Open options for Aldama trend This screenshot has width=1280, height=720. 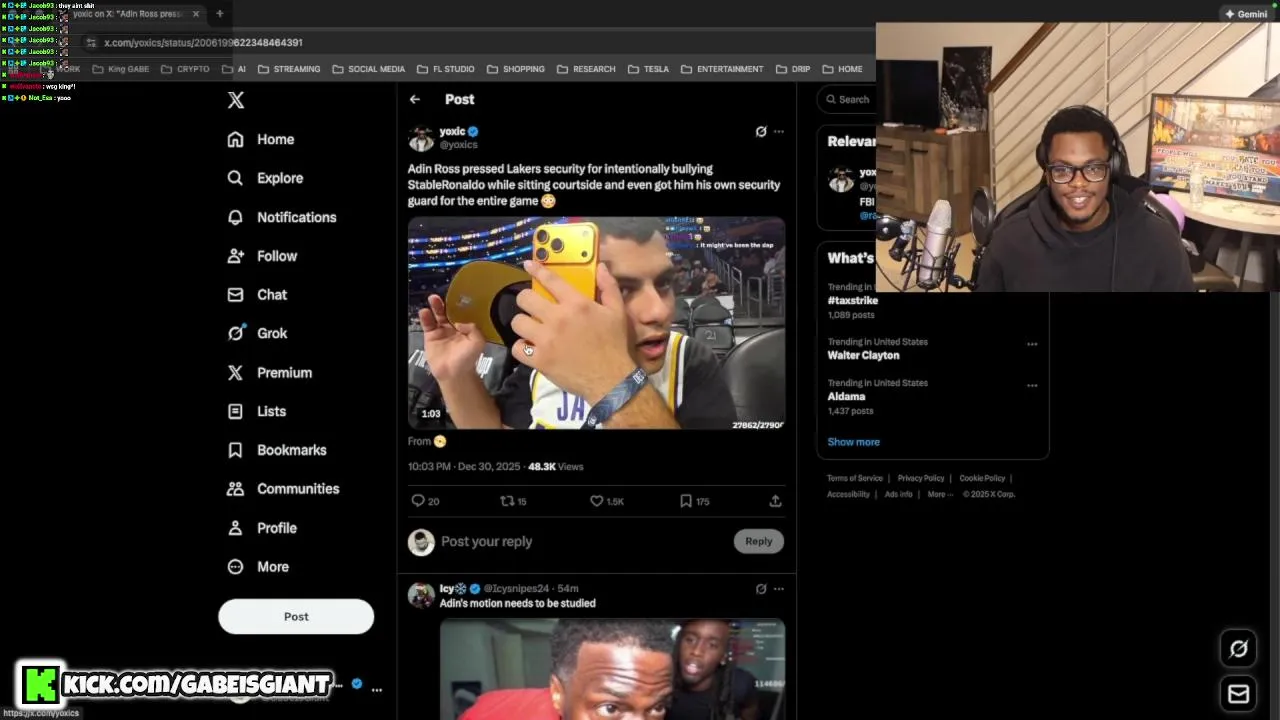1032,385
